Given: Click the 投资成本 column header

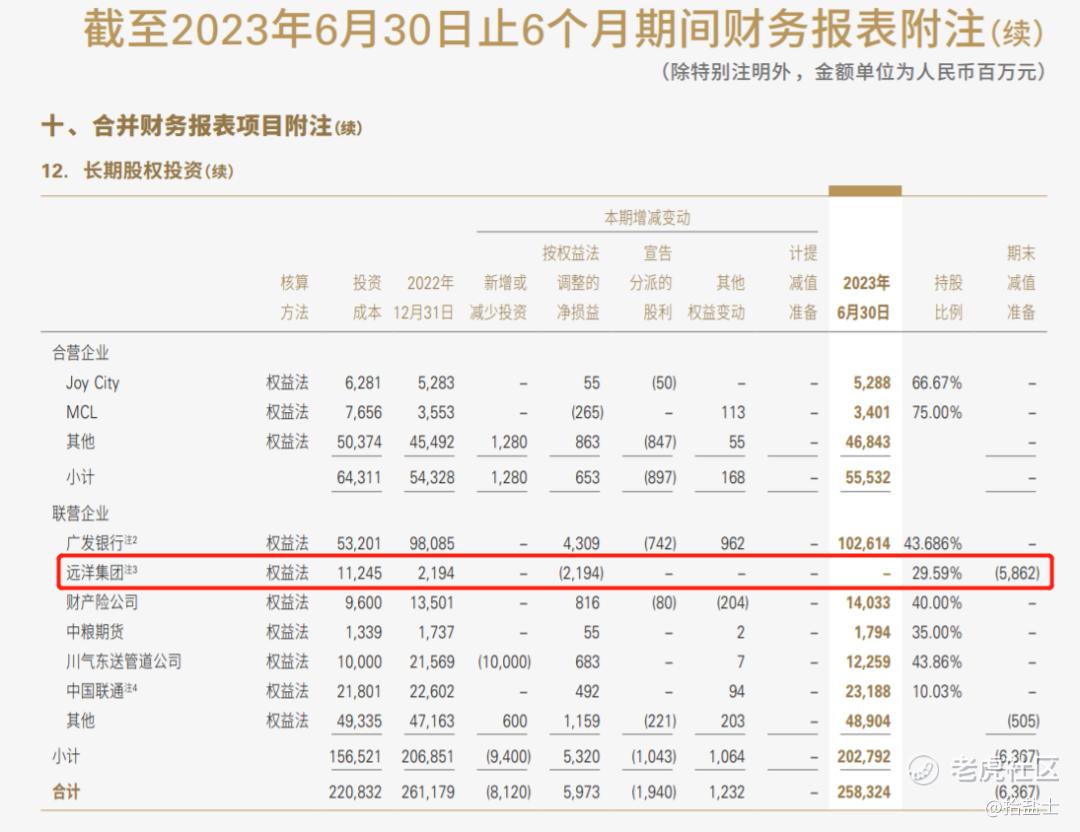Looking at the screenshot, I should (x=367, y=297).
